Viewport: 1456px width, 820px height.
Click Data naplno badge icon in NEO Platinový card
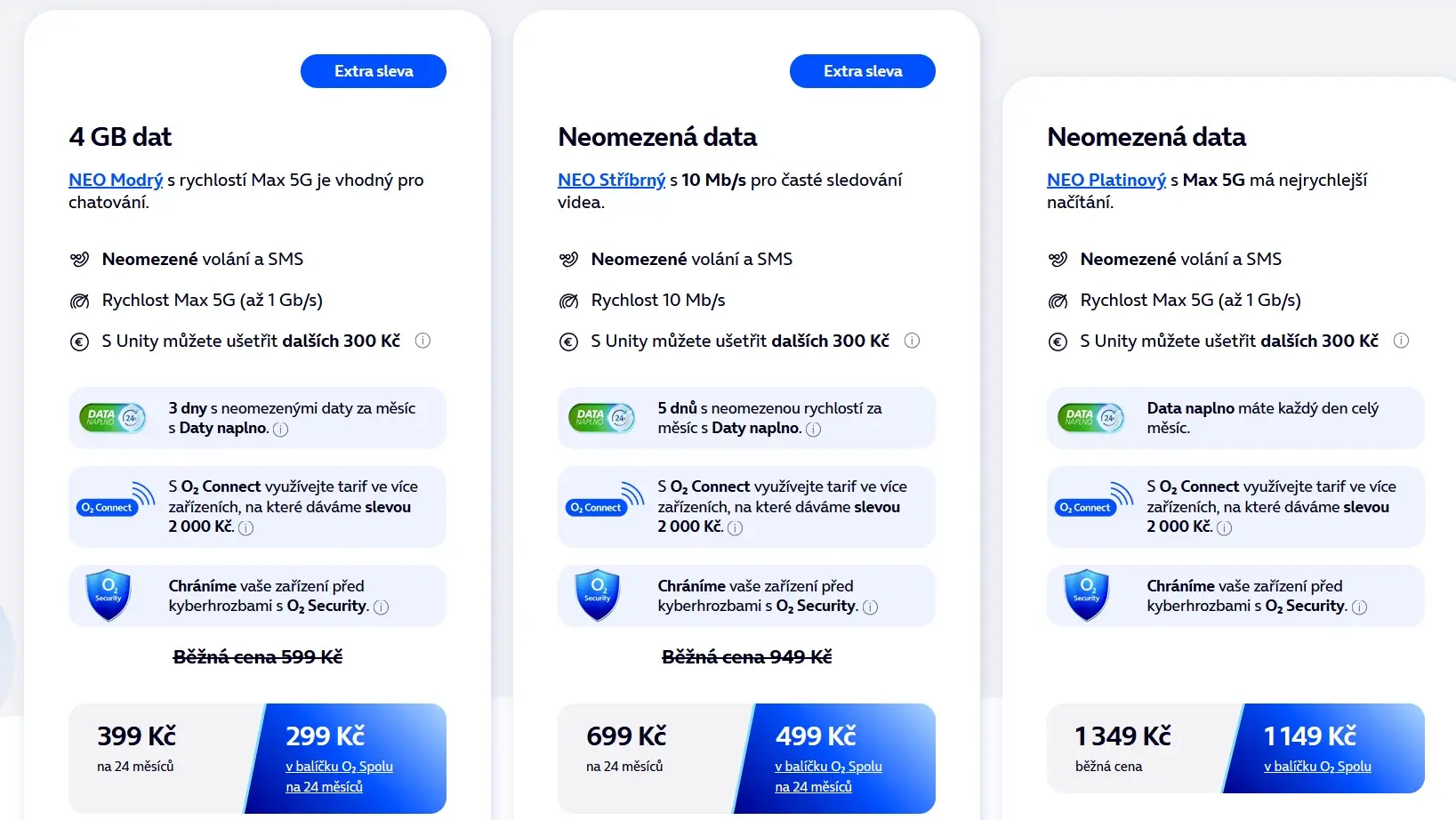click(1091, 417)
